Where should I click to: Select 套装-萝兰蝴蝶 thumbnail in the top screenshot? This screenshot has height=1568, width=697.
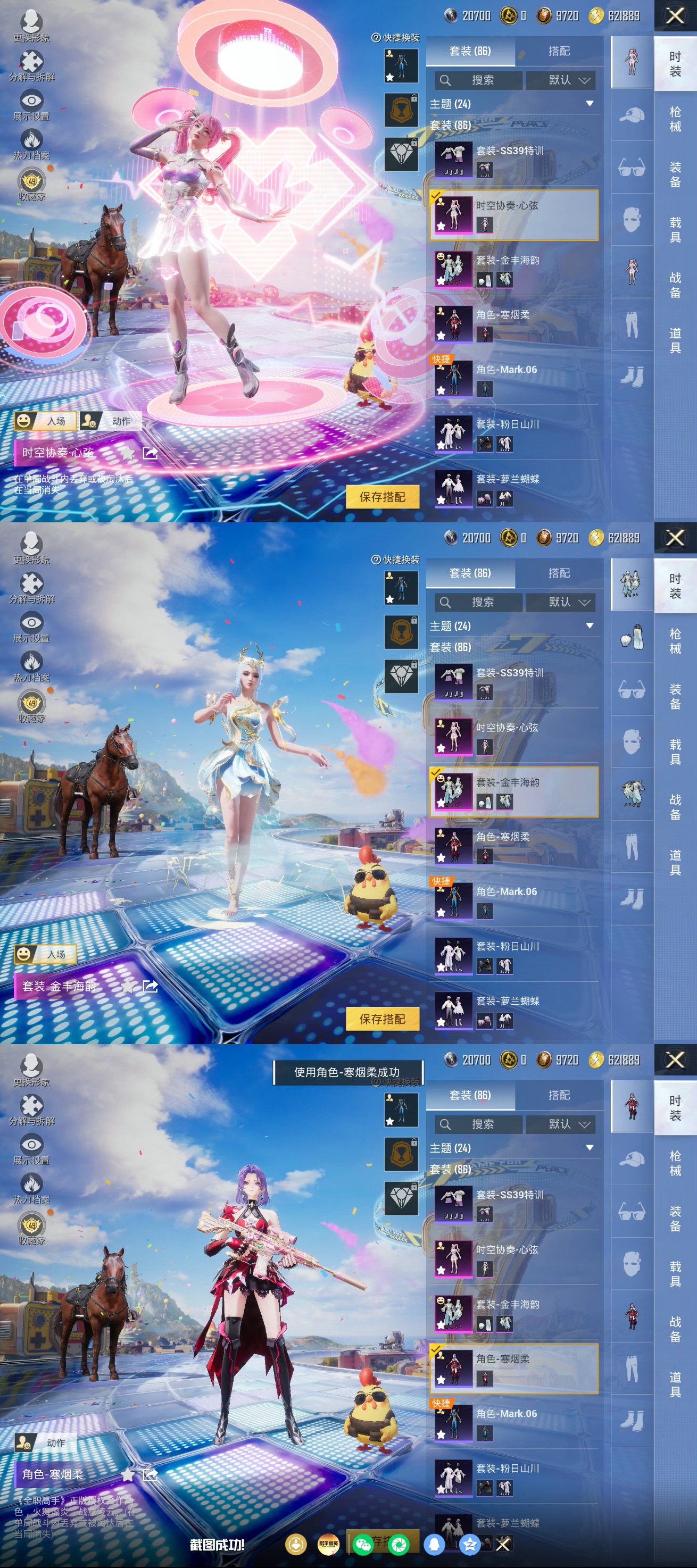(x=453, y=488)
